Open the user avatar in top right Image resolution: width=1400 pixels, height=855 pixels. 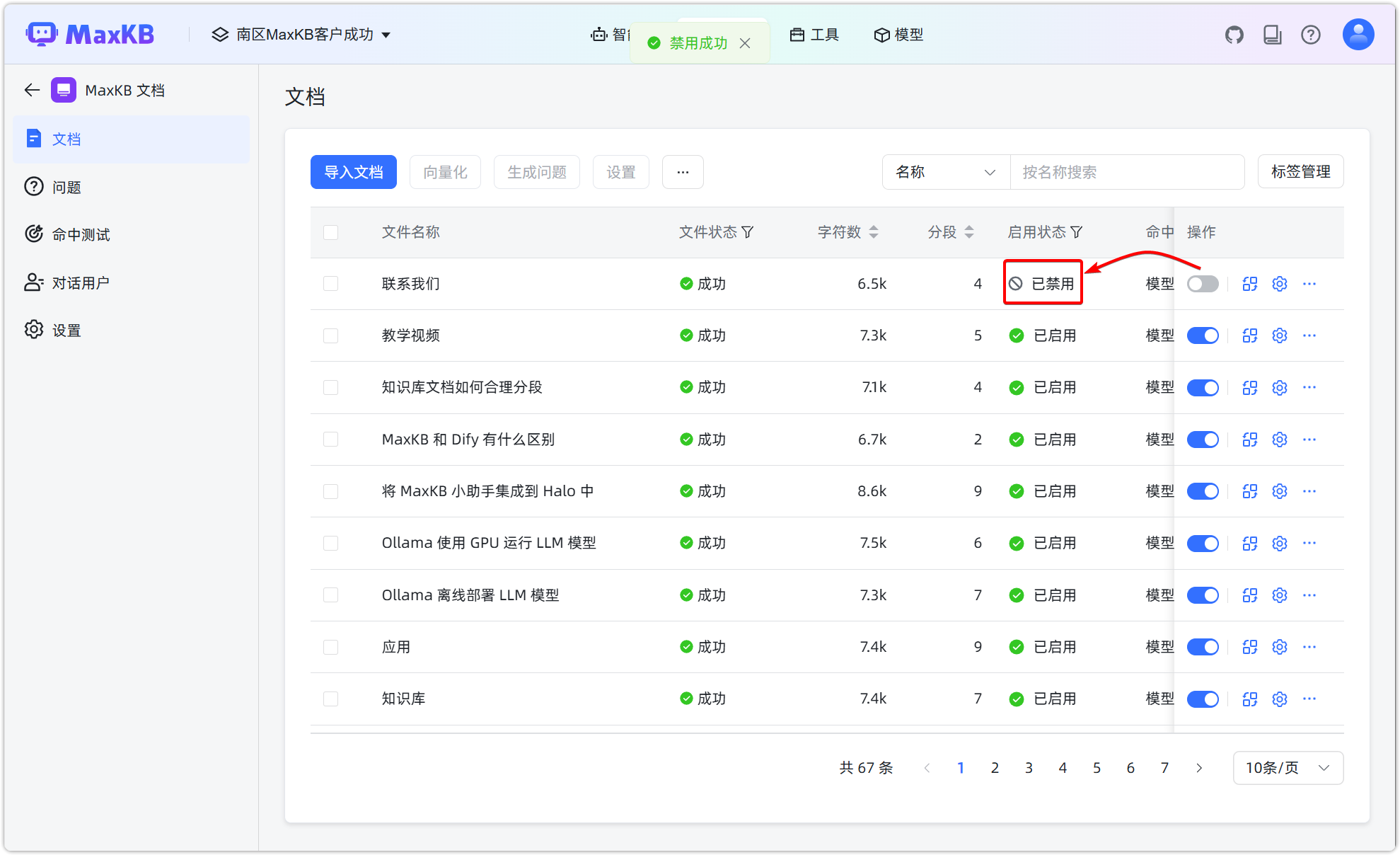click(x=1357, y=33)
